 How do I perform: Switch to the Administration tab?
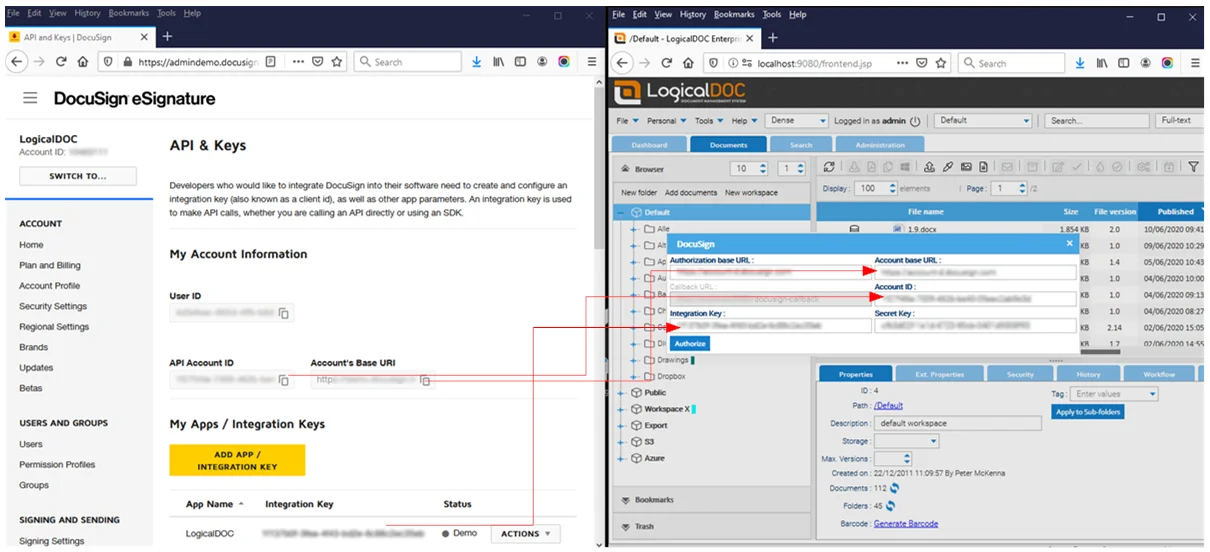tap(879, 145)
